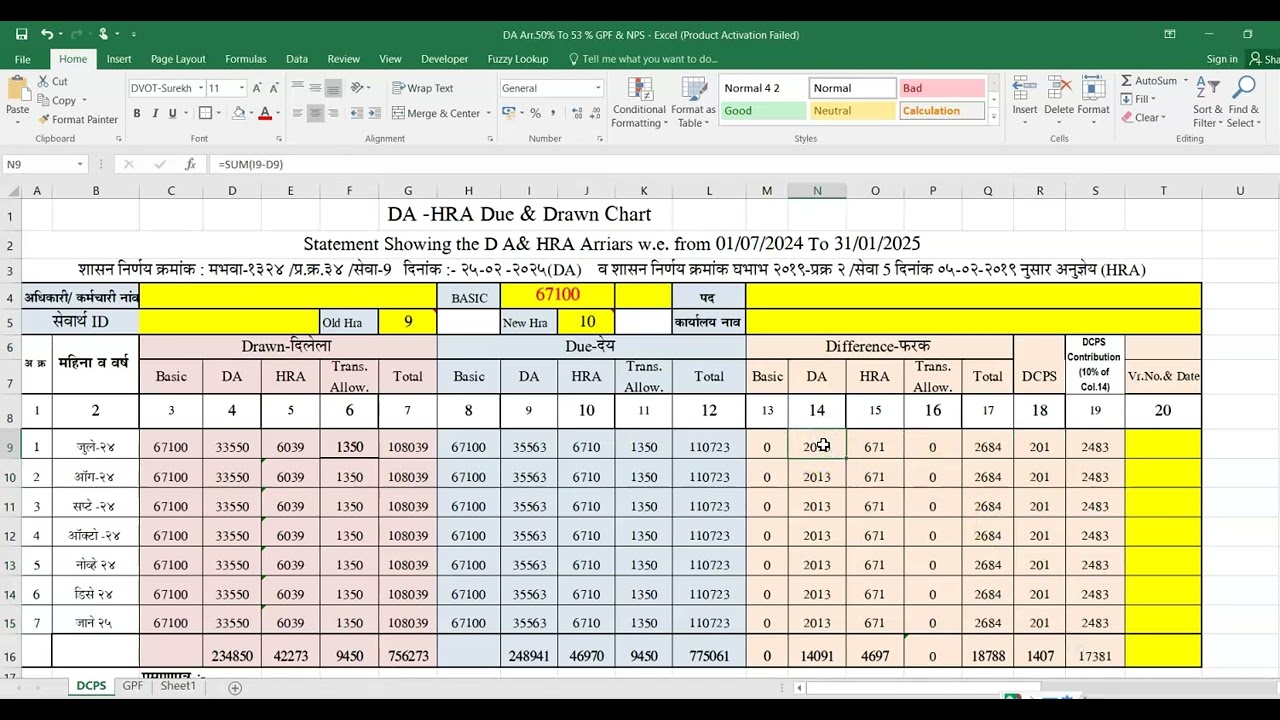Screen dimensions: 1280x720
Task: Expand the cell styles gallery
Action: point(993,118)
